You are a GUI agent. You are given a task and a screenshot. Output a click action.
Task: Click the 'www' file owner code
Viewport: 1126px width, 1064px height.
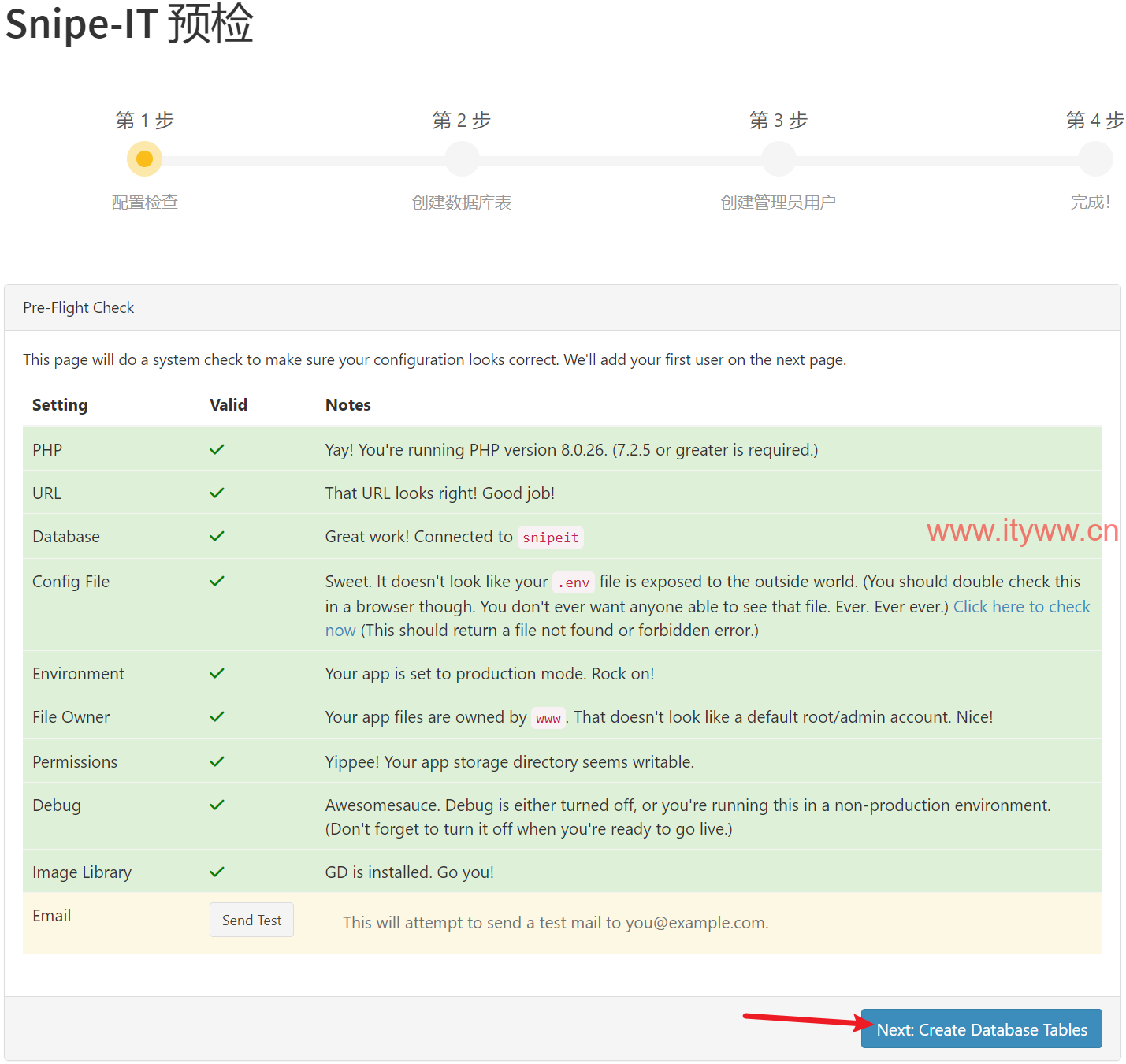tap(548, 718)
